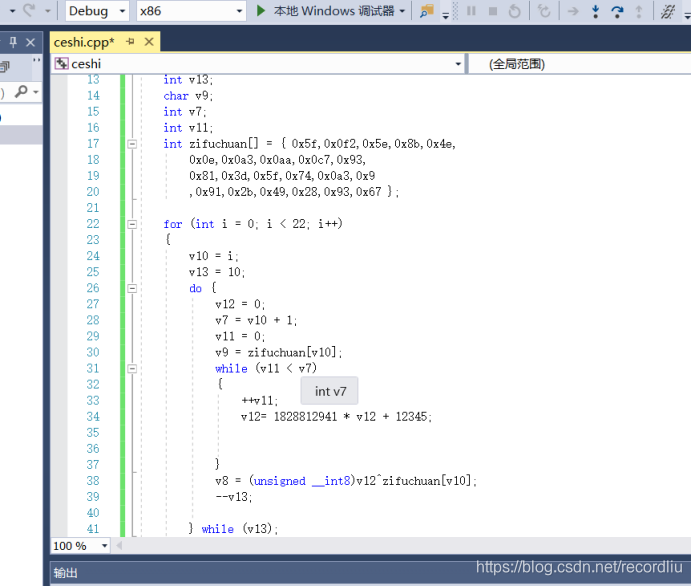692x586 pixels.
Task: Click the 'while' keyword on line 31
Action: tap(231, 368)
